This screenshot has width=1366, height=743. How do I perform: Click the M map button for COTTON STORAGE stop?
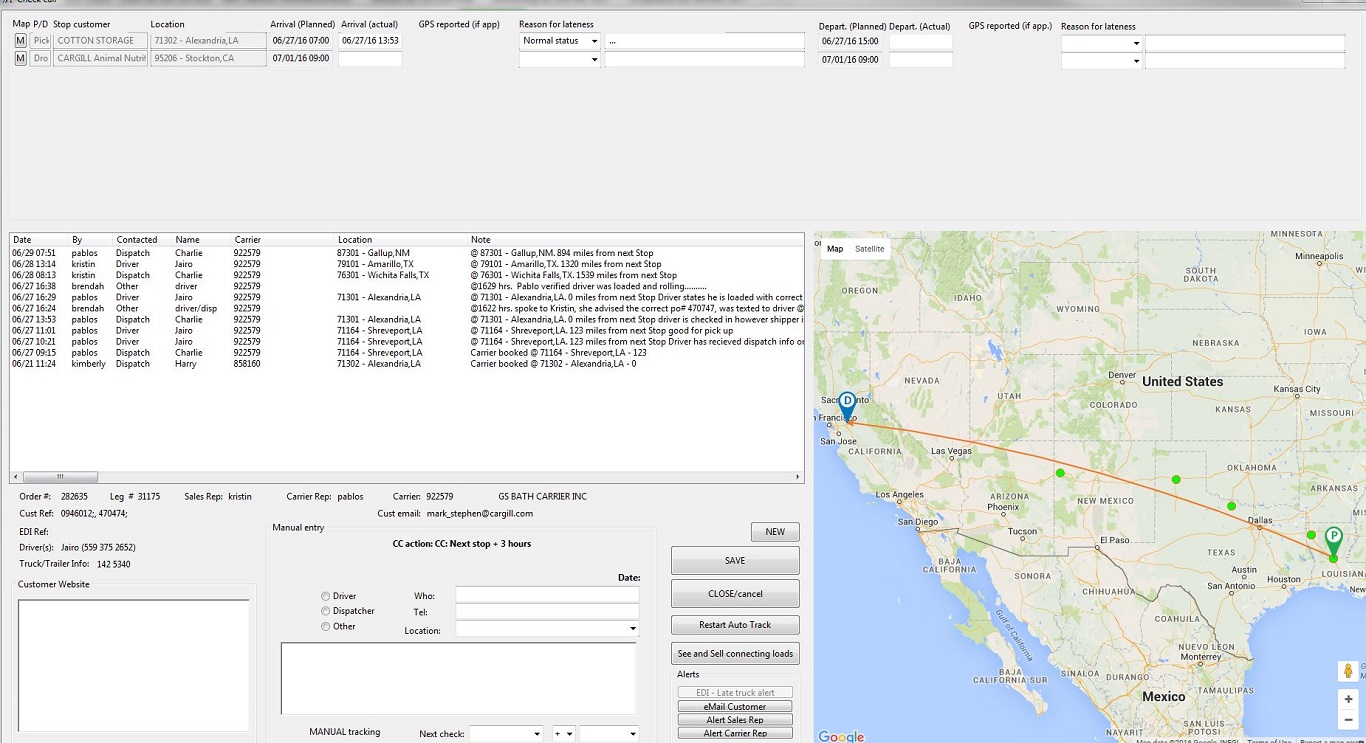20,41
